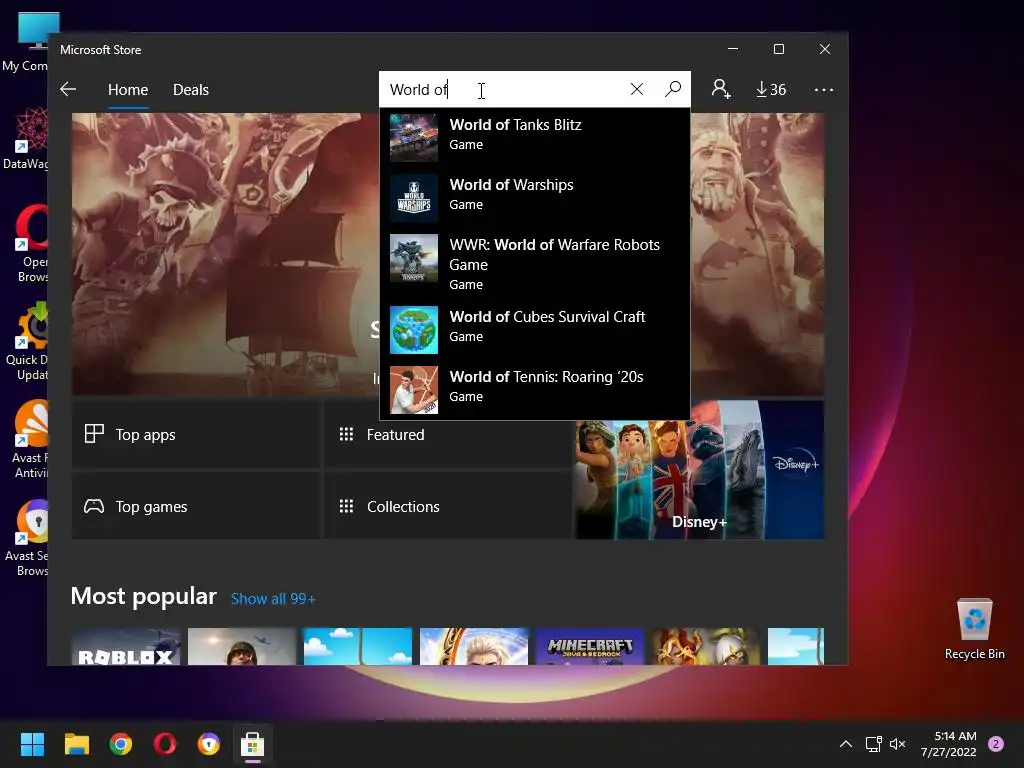Open notifications badge showing 2
Viewport: 1024px width, 768px height.
point(996,744)
